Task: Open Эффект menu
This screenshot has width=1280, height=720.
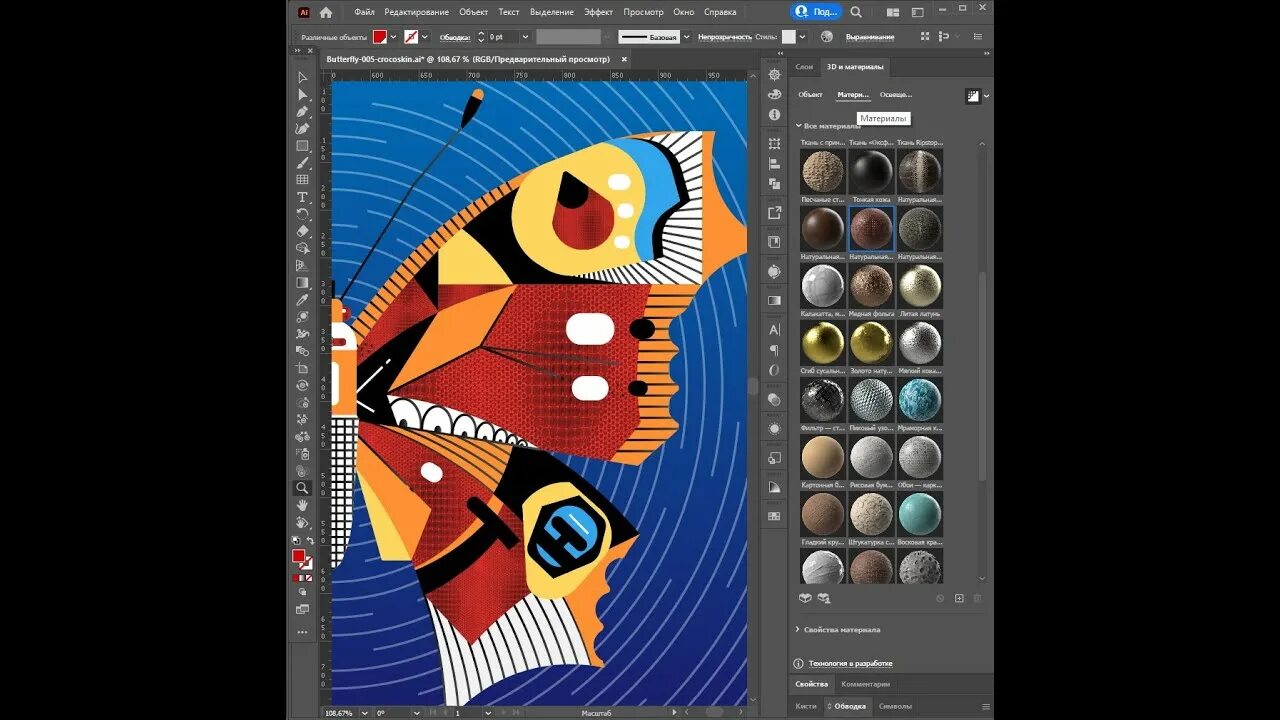Action: point(598,12)
